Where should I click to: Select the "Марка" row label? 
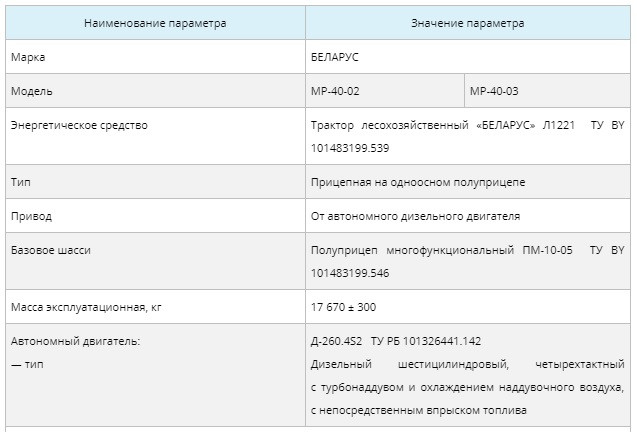28,57
